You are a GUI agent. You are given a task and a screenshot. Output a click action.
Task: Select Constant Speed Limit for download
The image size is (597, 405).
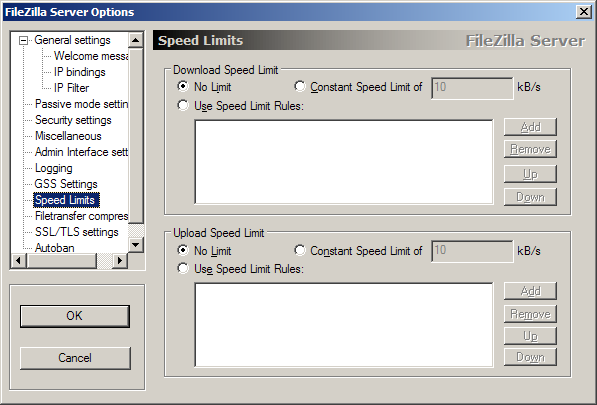(358, 87)
